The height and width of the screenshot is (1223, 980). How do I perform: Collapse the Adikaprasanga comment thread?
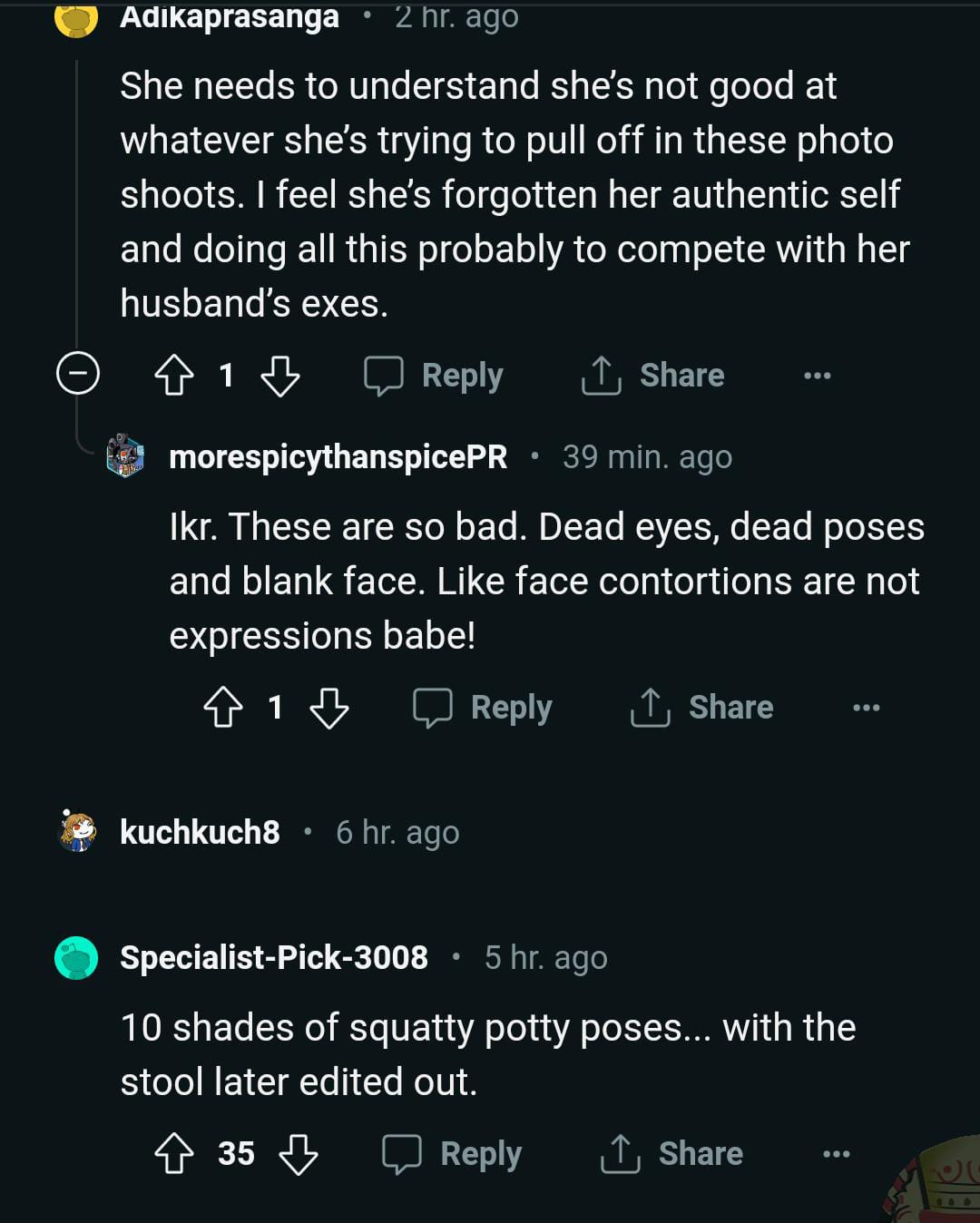(78, 373)
